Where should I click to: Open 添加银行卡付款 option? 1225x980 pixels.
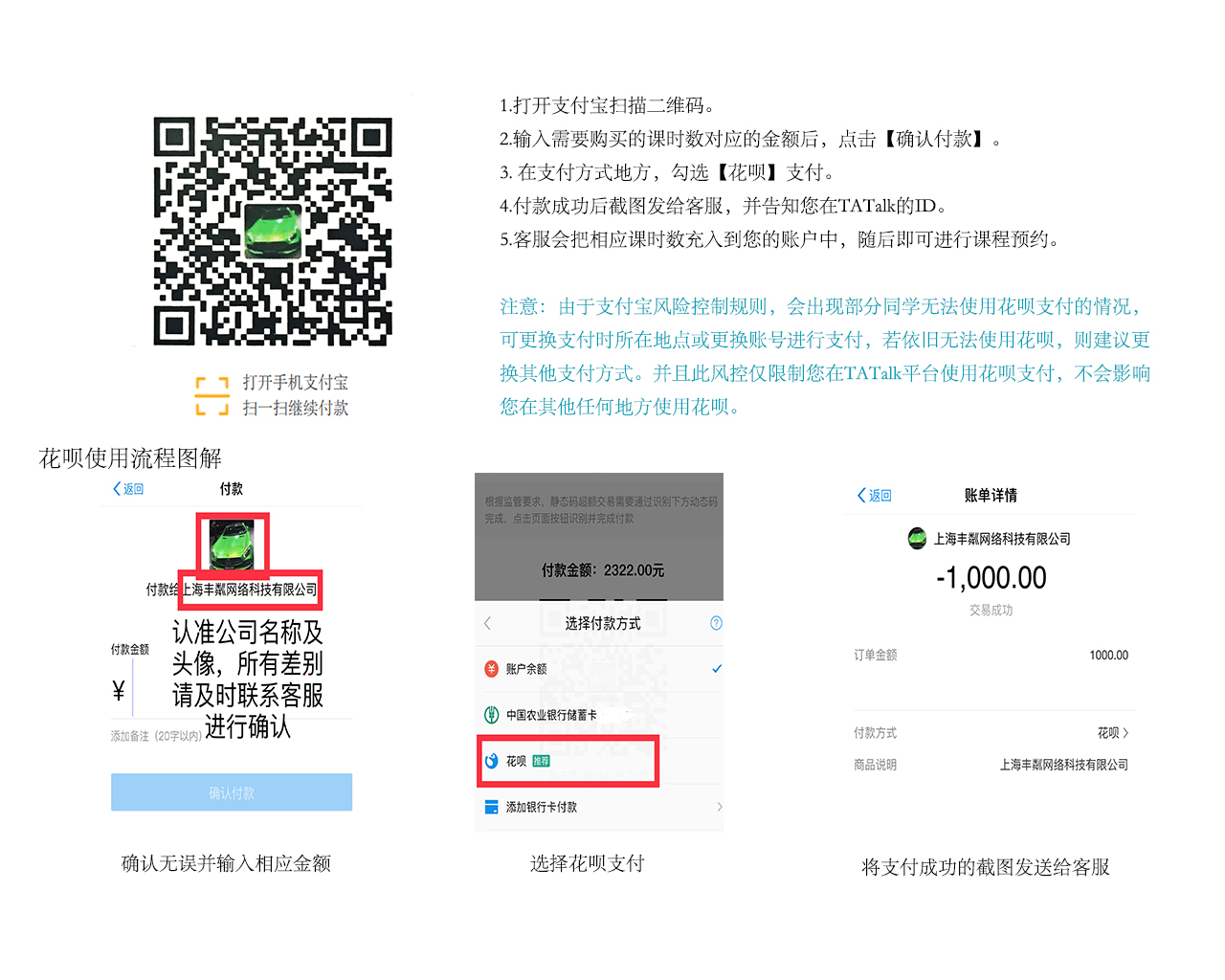point(599,807)
